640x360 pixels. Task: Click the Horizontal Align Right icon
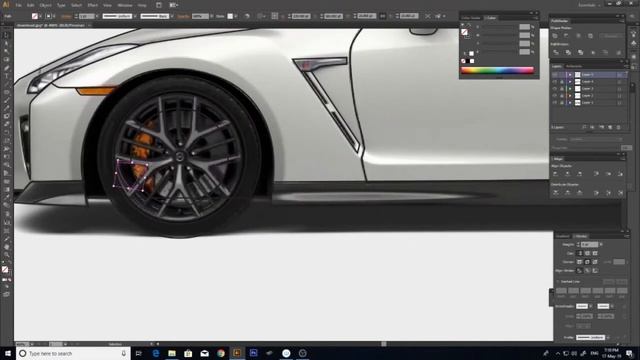(x=580, y=174)
